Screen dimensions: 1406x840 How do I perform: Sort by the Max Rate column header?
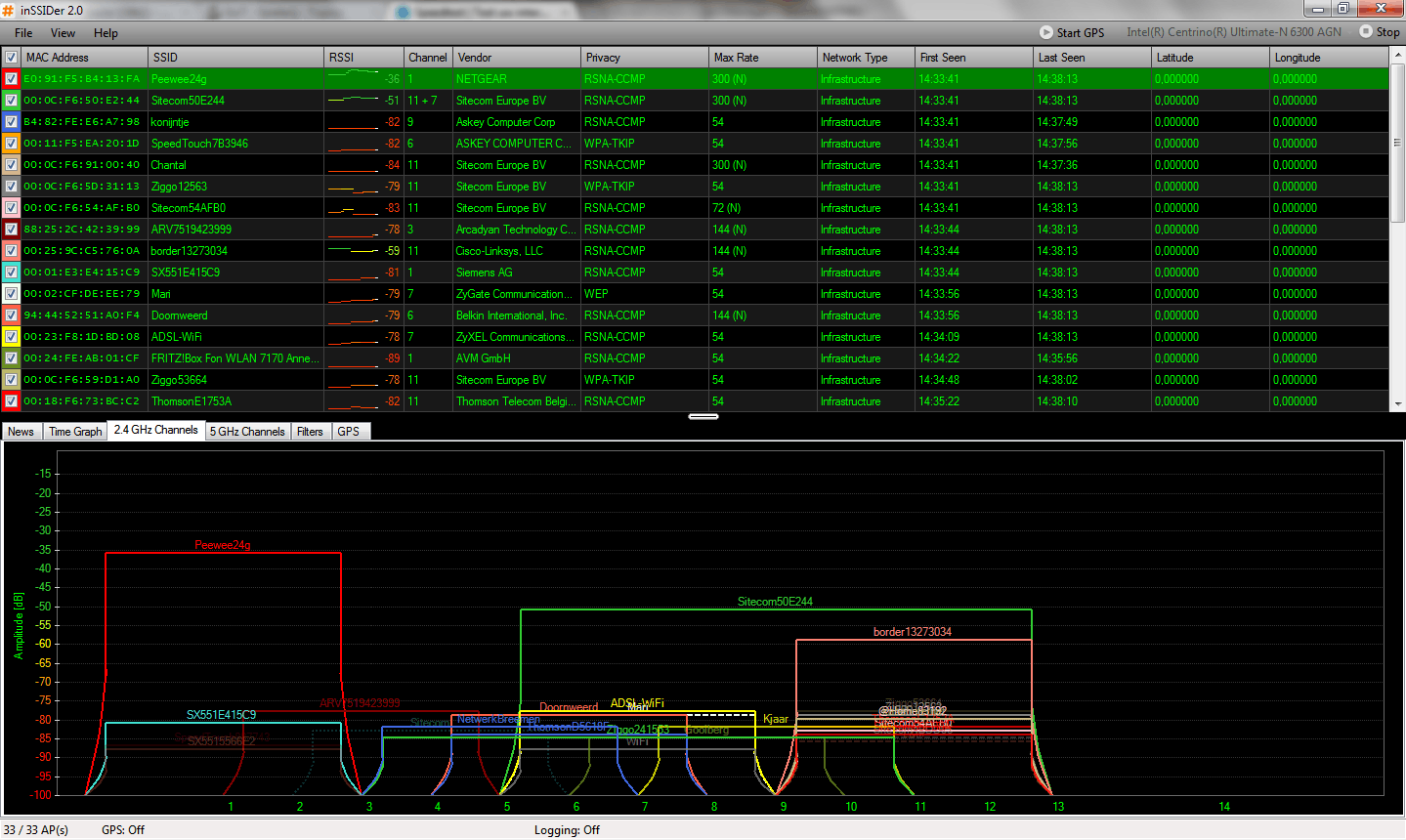[x=763, y=58]
